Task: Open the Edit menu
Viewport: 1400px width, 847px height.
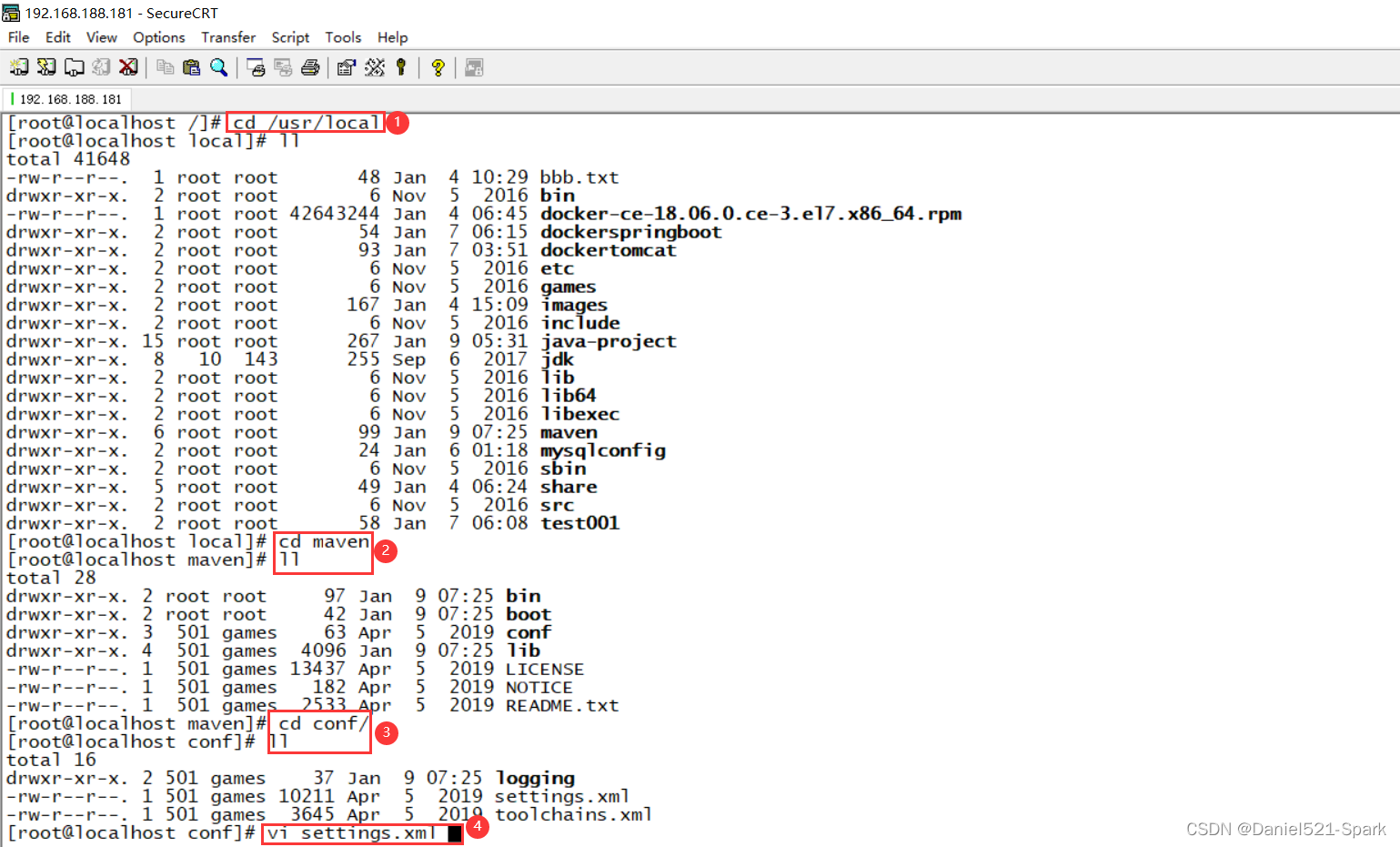Action: pos(58,37)
